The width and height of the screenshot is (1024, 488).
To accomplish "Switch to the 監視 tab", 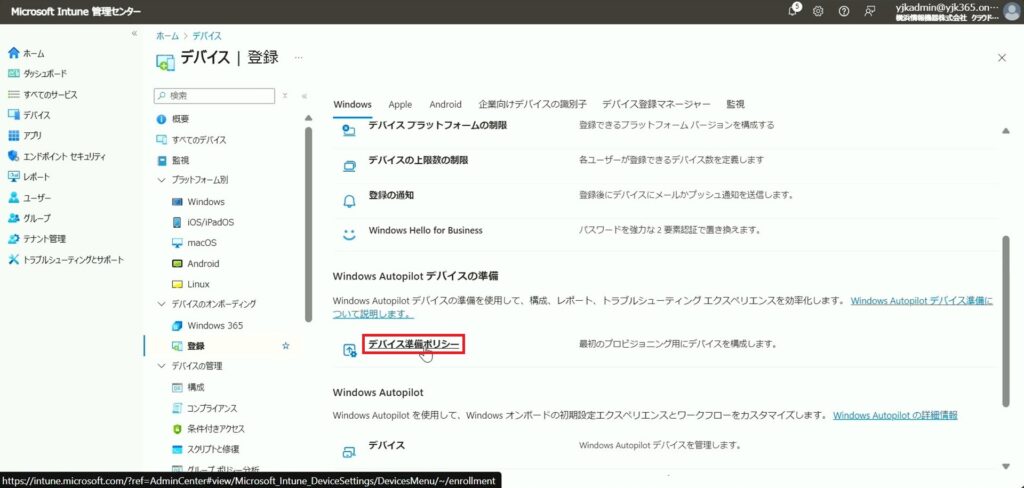I will click(x=735, y=104).
